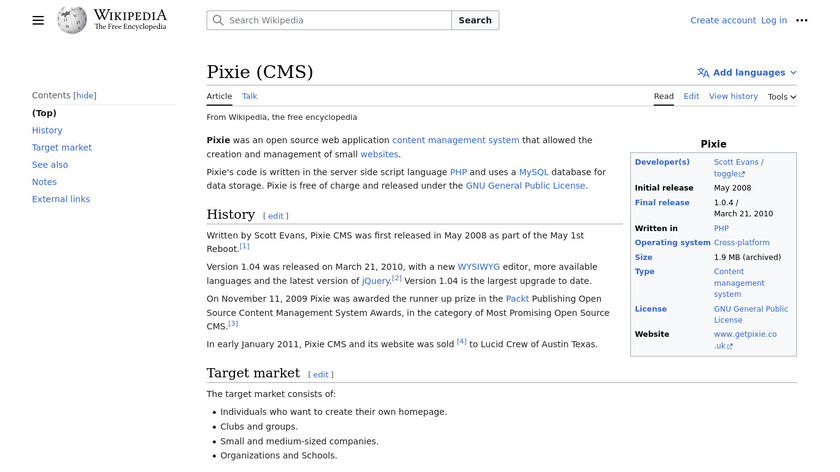Open the three-dot personal tools menu
The image size is (840, 472).
pos(801,20)
